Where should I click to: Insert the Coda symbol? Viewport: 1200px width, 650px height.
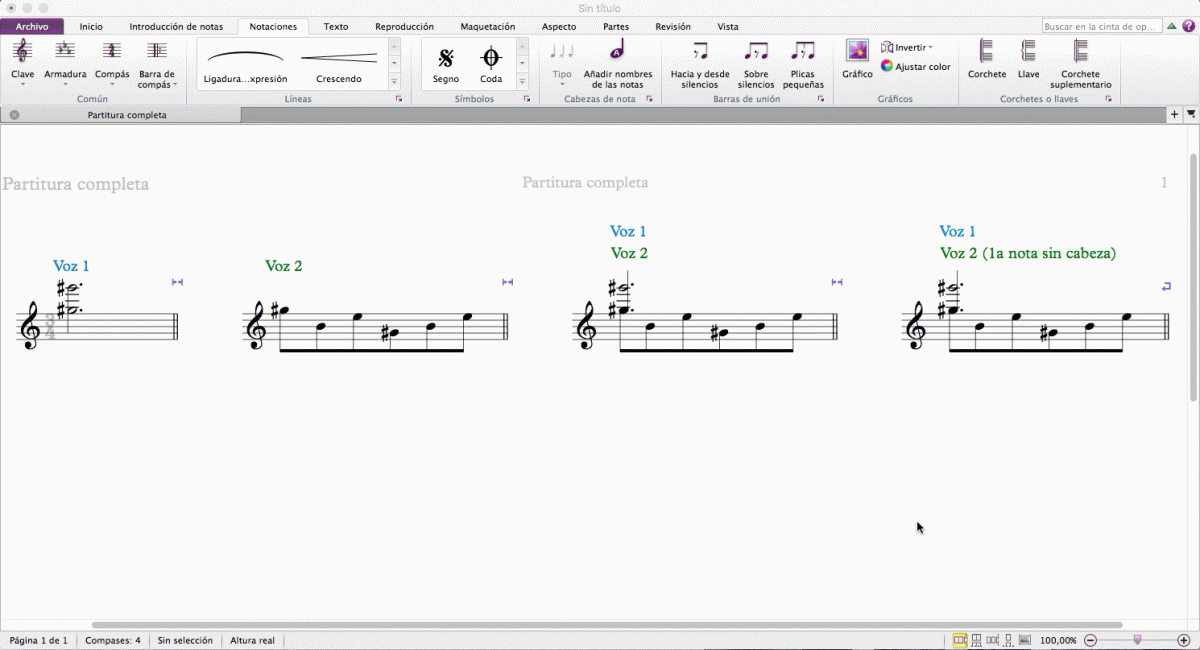(x=491, y=64)
